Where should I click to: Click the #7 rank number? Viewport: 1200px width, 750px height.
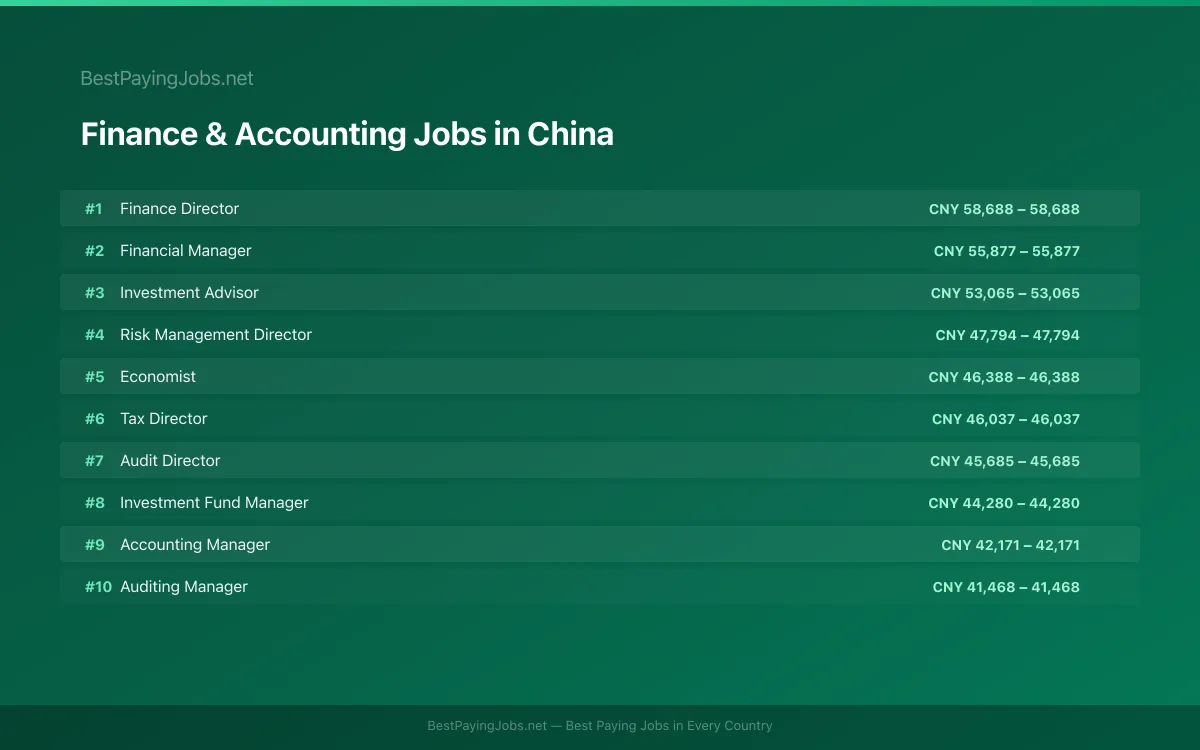pos(94,460)
